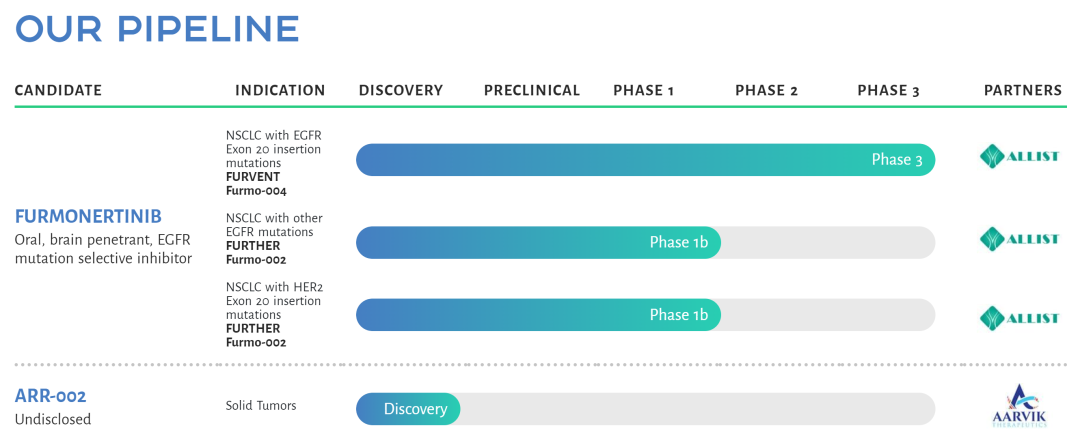Screen dimensions: 1080x441
Task: Select the Phase 3 progress bar label
Action: coord(897,160)
